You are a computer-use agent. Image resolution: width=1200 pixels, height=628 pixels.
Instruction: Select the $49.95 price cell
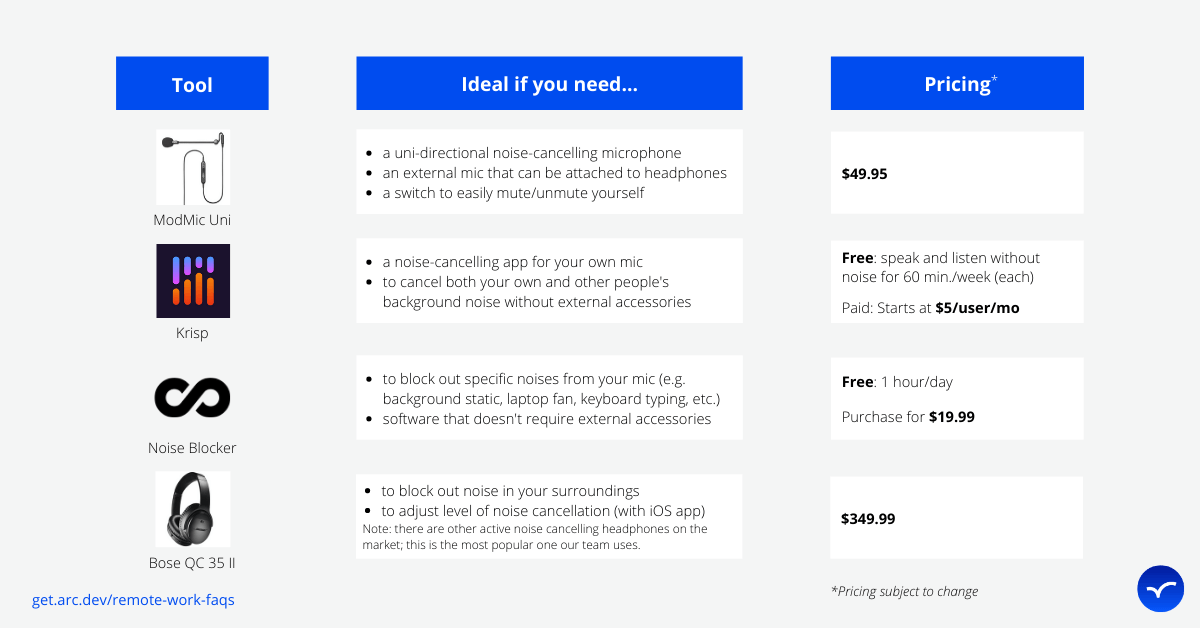coord(865,173)
